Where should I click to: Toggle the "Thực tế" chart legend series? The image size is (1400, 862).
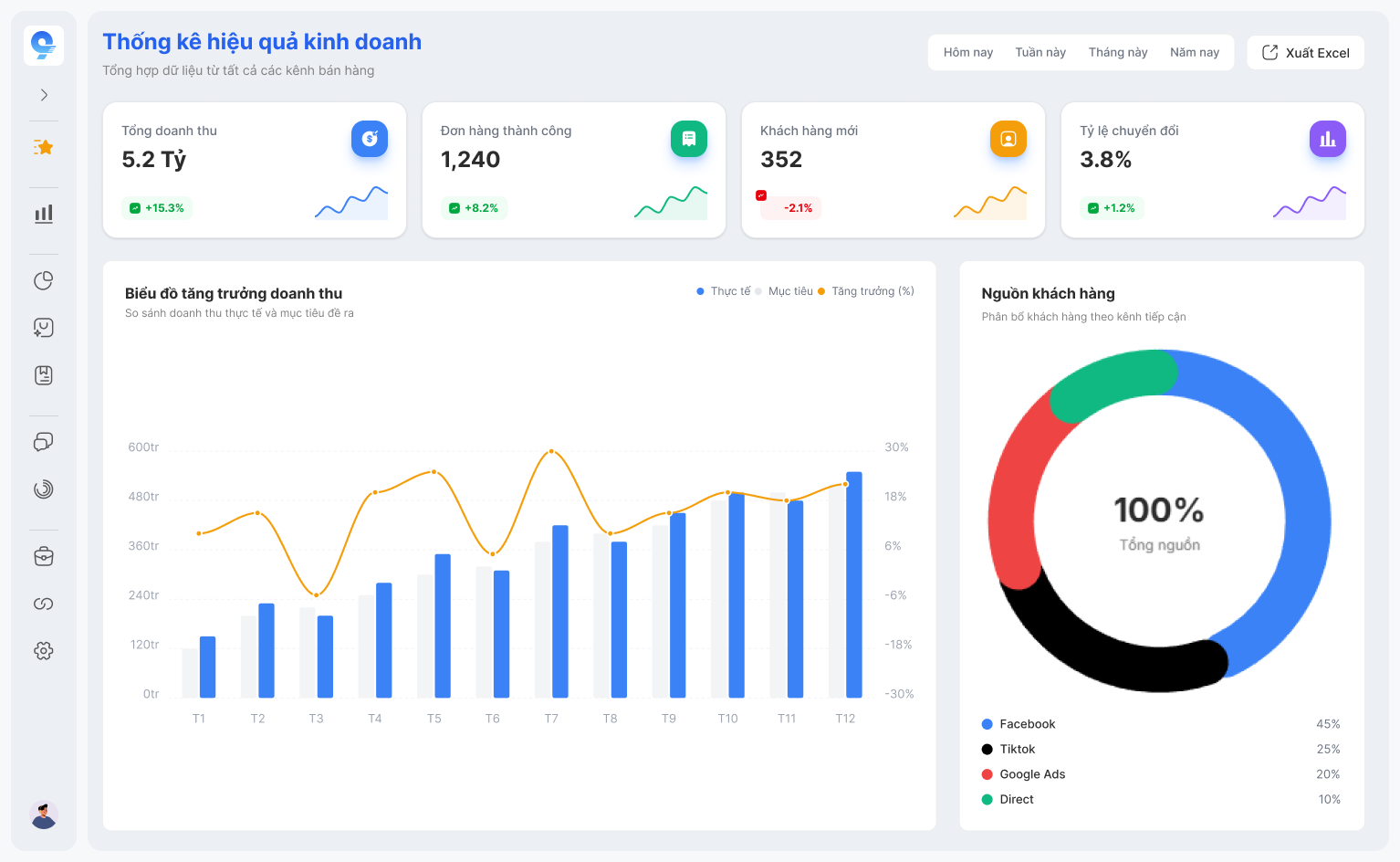[729, 291]
